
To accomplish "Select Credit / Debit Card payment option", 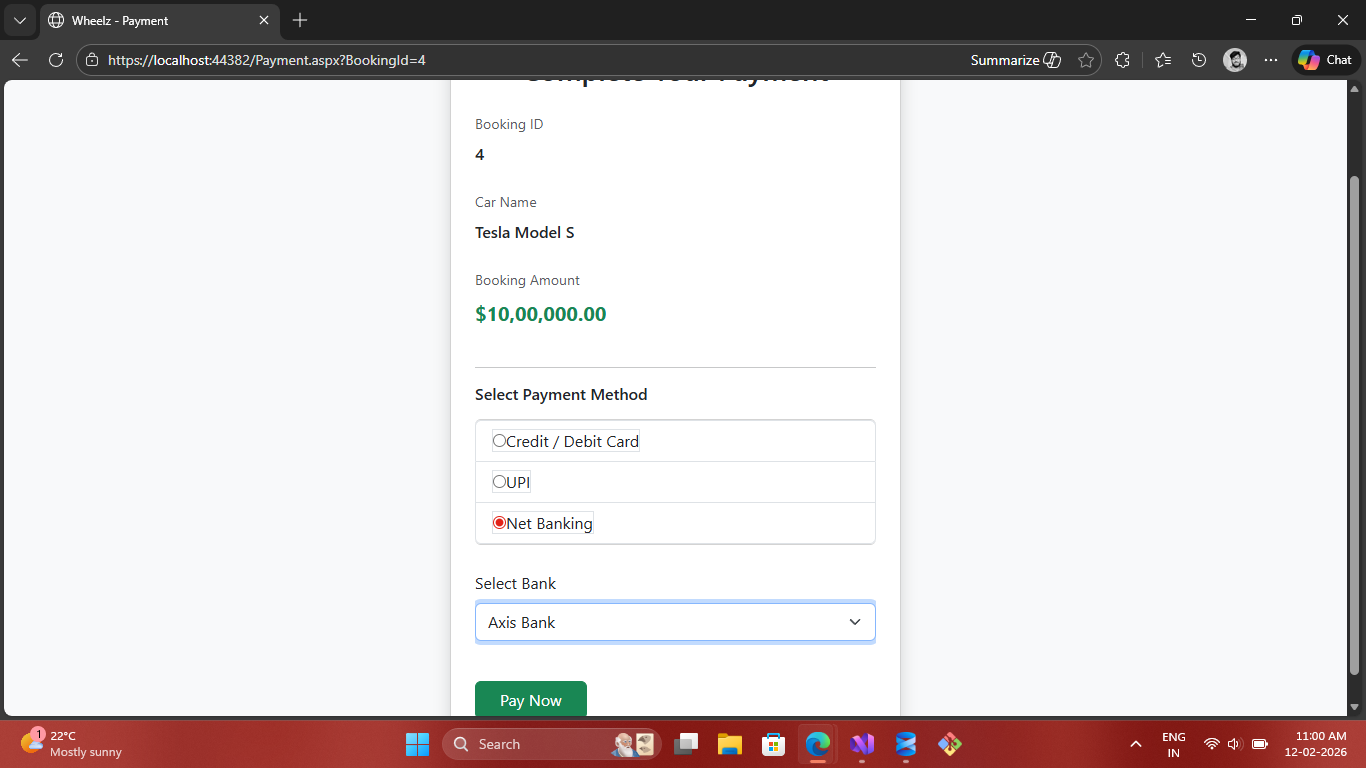I will pyautogui.click(x=500, y=441).
